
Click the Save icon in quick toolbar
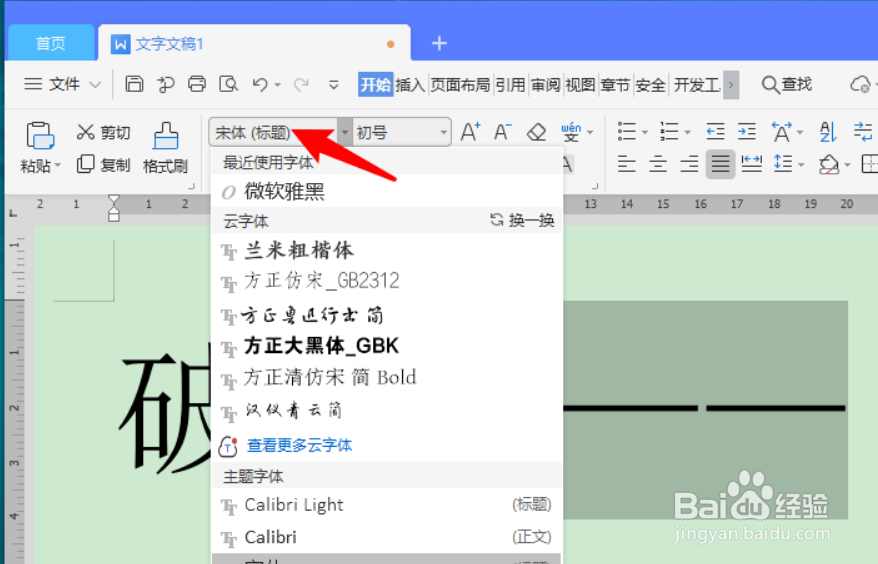134,84
